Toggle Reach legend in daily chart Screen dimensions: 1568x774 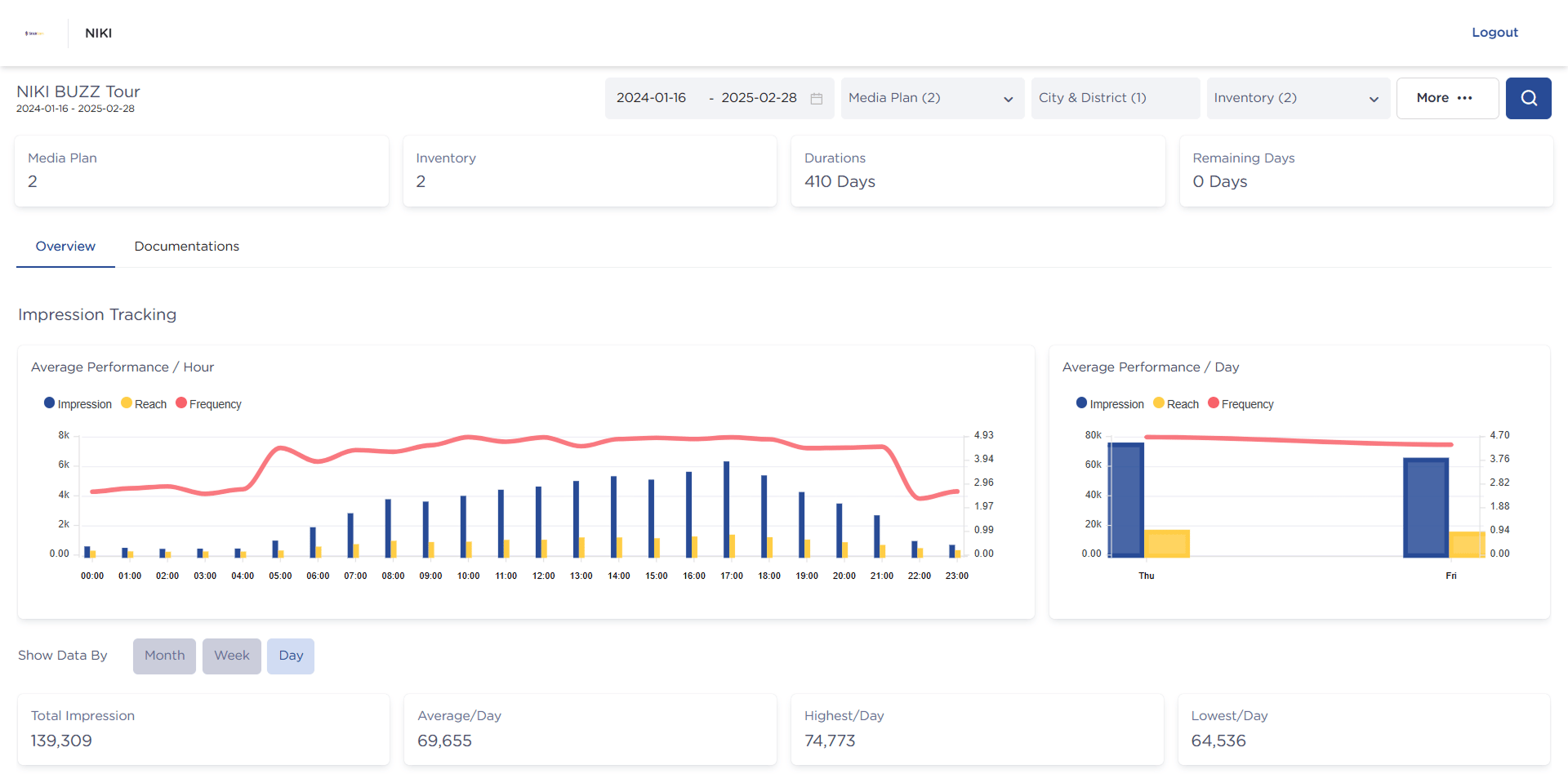(1176, 404)
